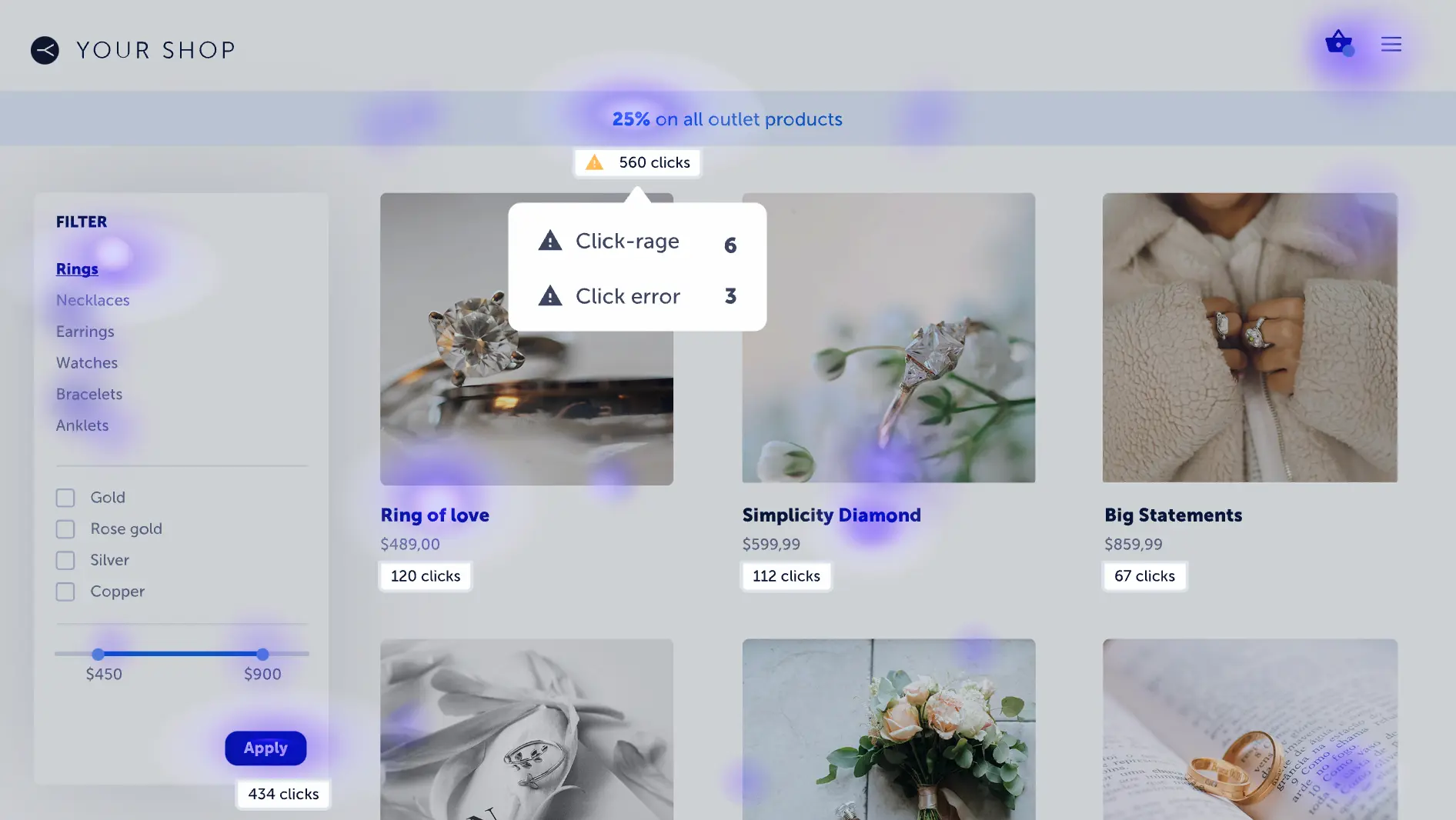Select the Rings category
This screenshot has height=820, width=1456.
[x=77, y=269]
